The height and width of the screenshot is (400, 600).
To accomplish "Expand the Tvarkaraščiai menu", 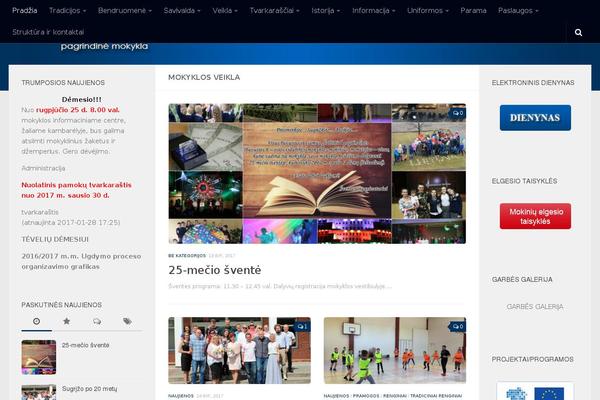I will coord(274,11).
